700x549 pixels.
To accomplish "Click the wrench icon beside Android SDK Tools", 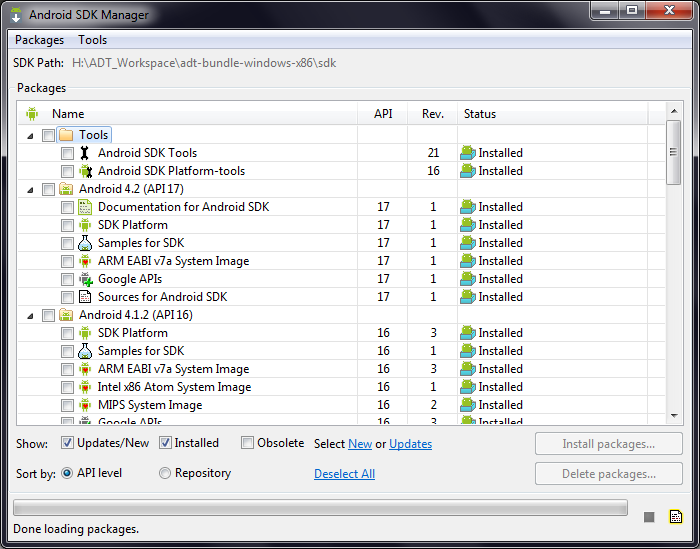I will [x=84, y=153].
